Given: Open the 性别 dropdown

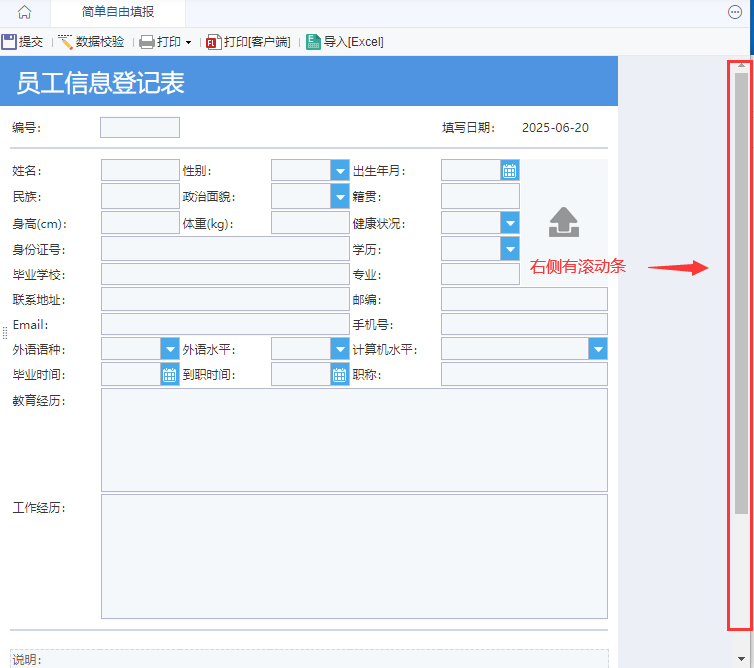Looking at the screenshot, I should [339, 170].
